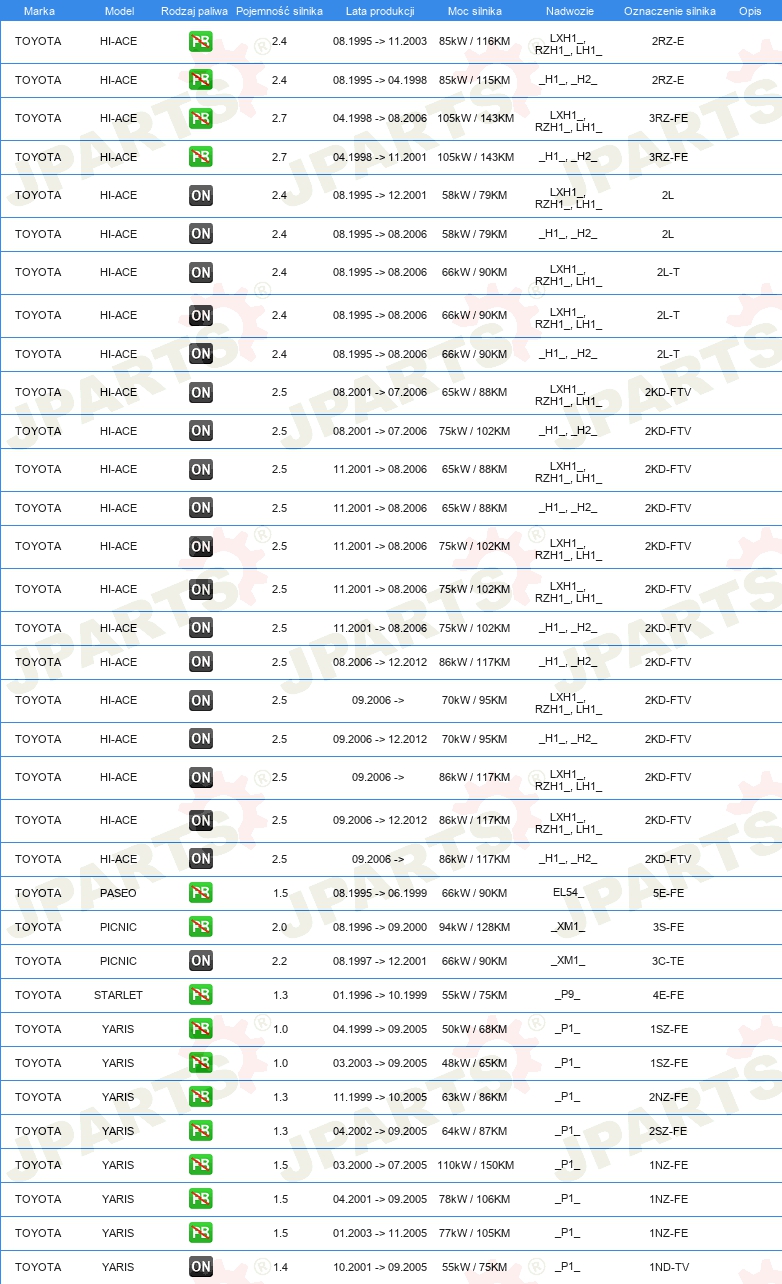Select the STARLET model cell
The width and height of the screenshot is (782, 1284).
pos(118,995)
